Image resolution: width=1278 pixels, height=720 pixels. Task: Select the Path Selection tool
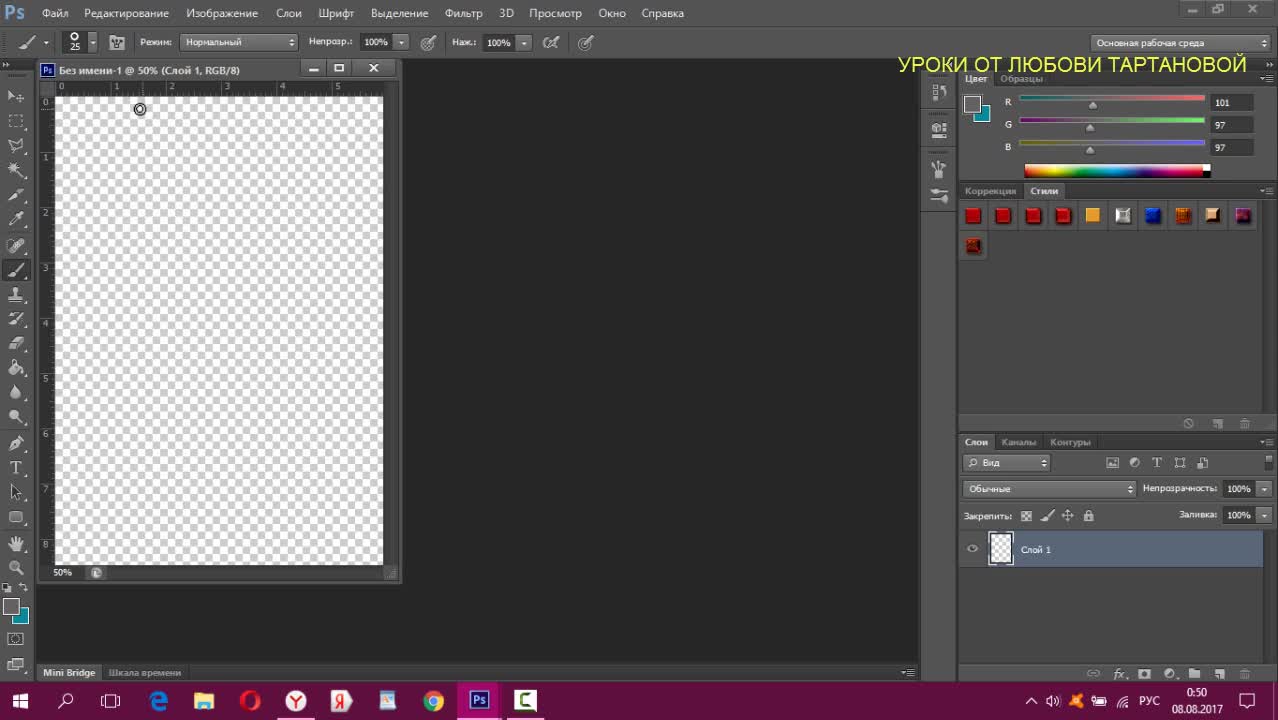coord(16,492)
